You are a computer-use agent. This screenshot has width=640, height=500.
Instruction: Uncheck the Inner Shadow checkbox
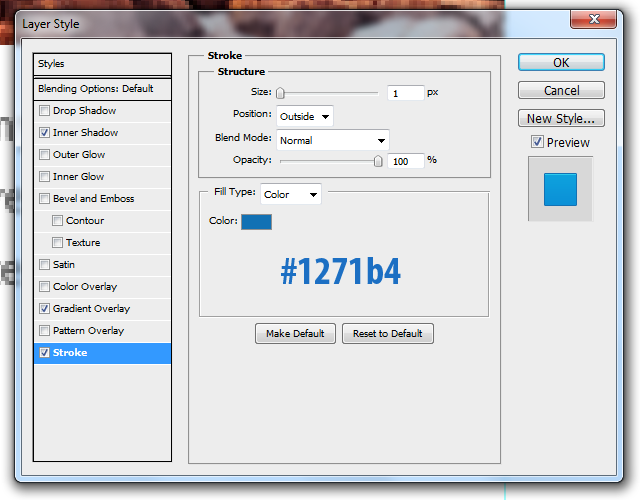(44, 133)
